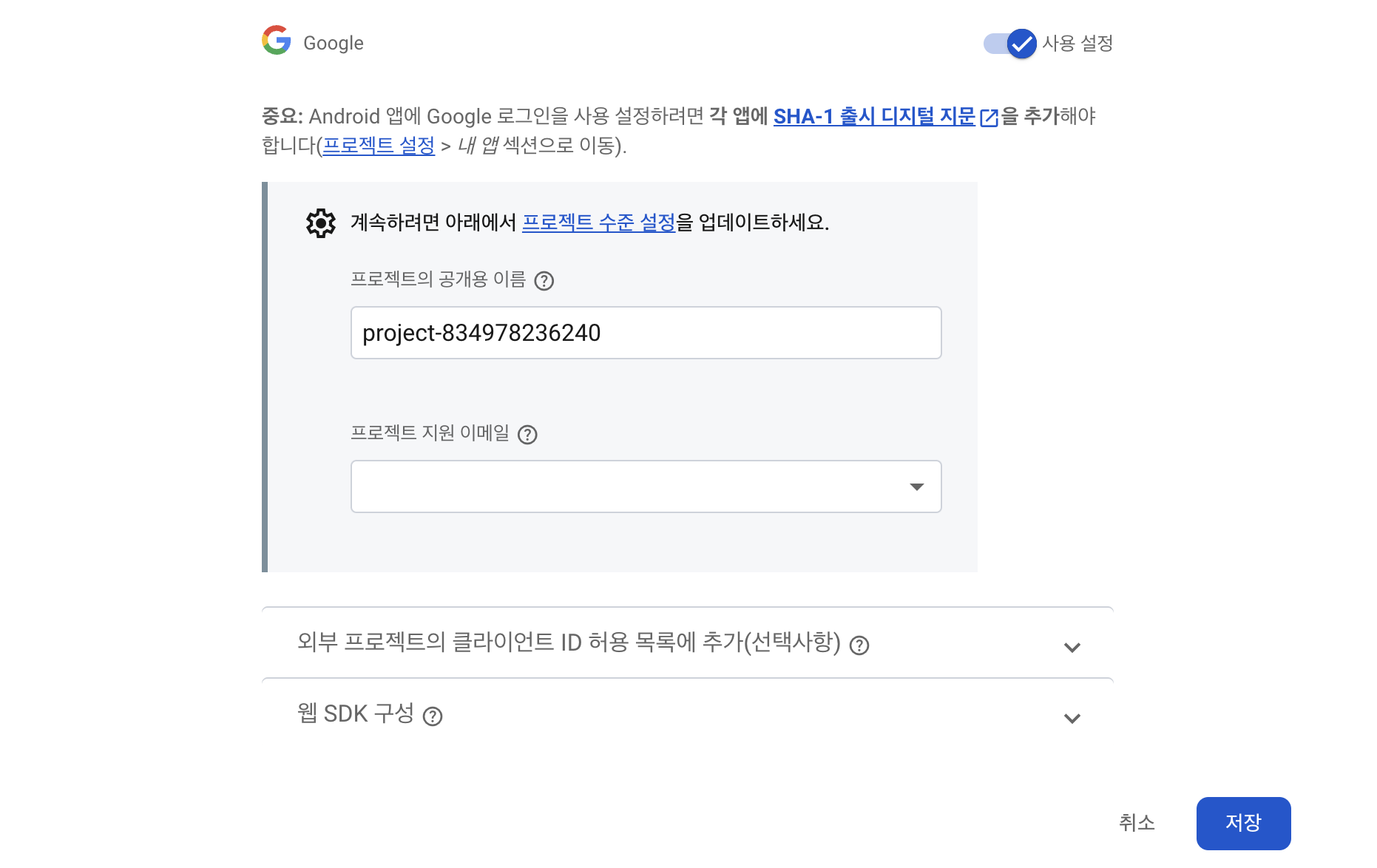Click the project public name input field
This screenshot has width=1377, height=868.
pyautogui.click(x=646, y=333)
